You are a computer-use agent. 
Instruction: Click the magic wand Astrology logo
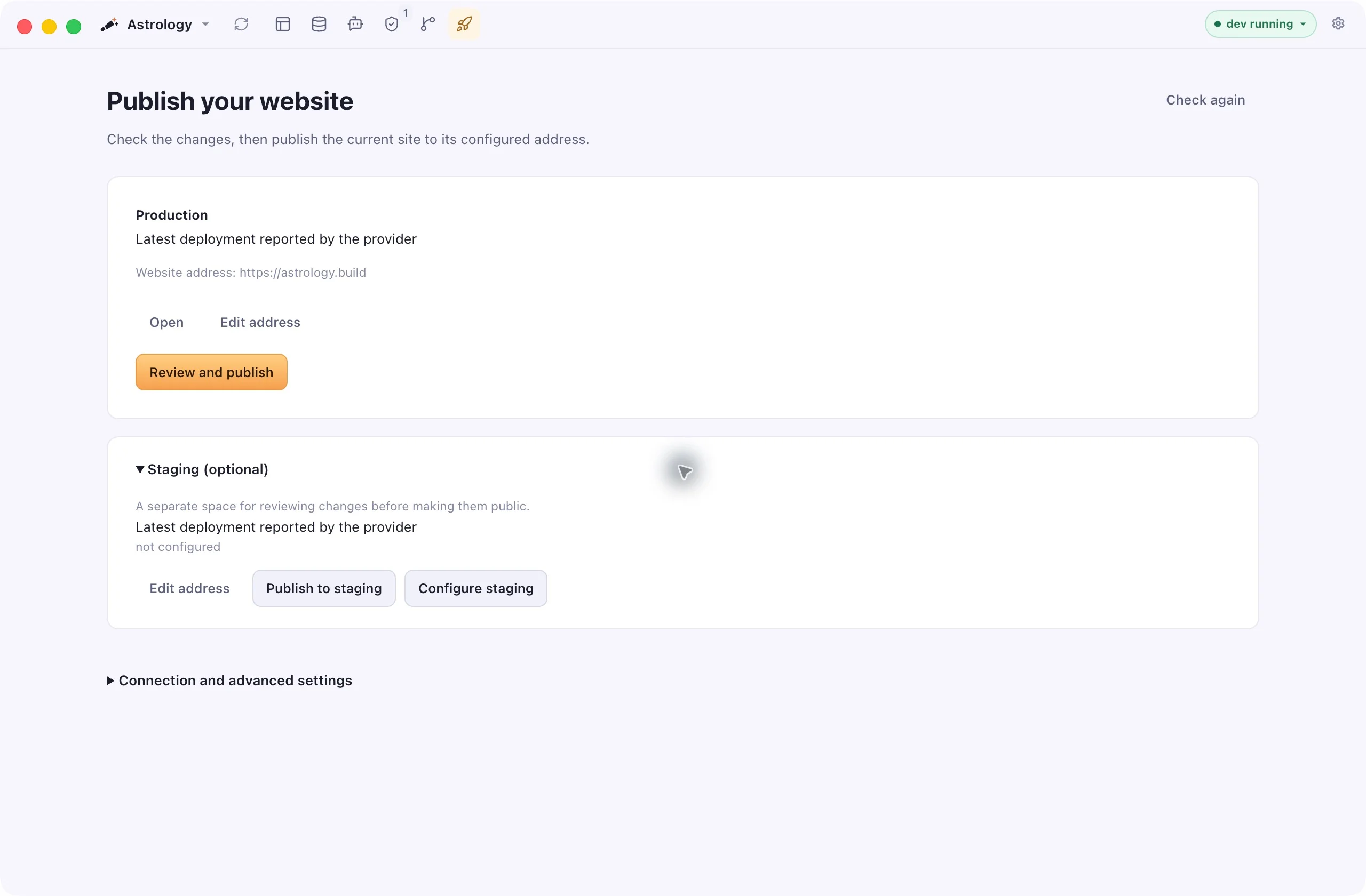tap(109, 25)
